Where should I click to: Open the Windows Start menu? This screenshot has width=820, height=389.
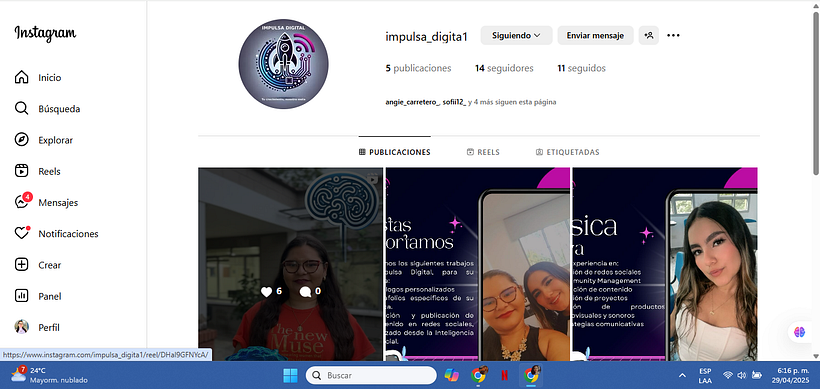click(x=290, y=375)
